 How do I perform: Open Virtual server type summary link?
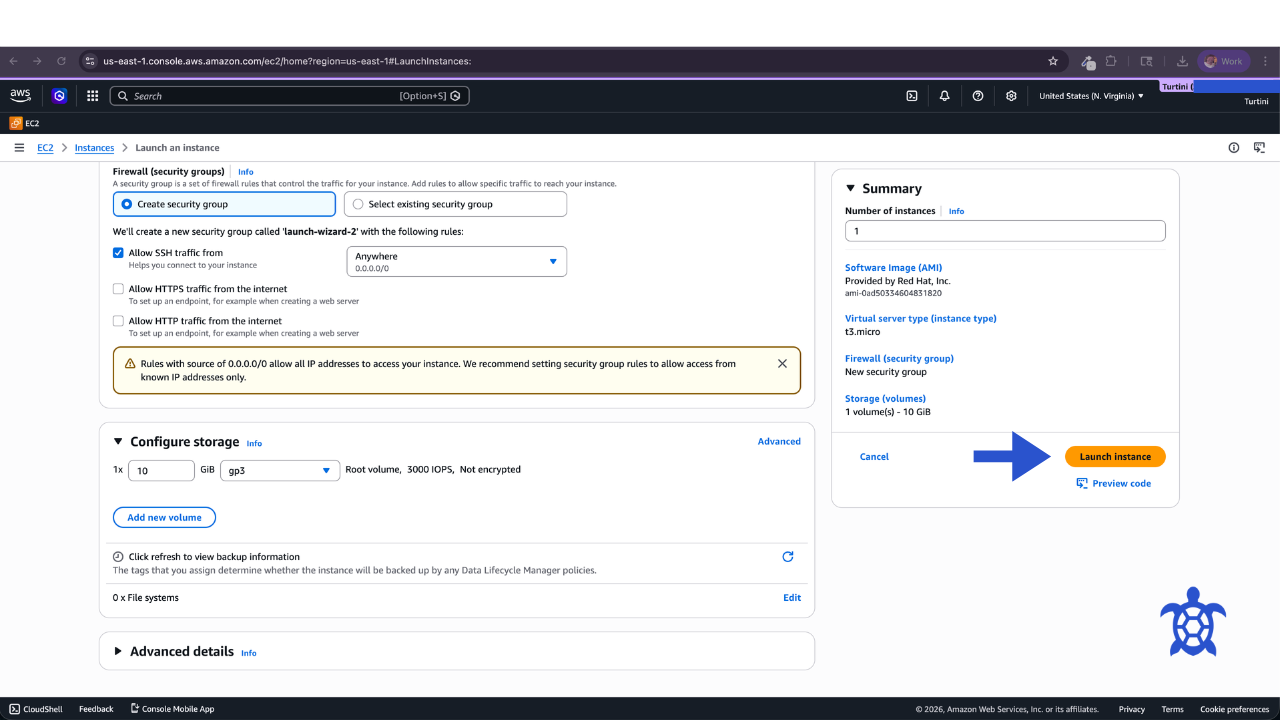[x=920, y=318]
